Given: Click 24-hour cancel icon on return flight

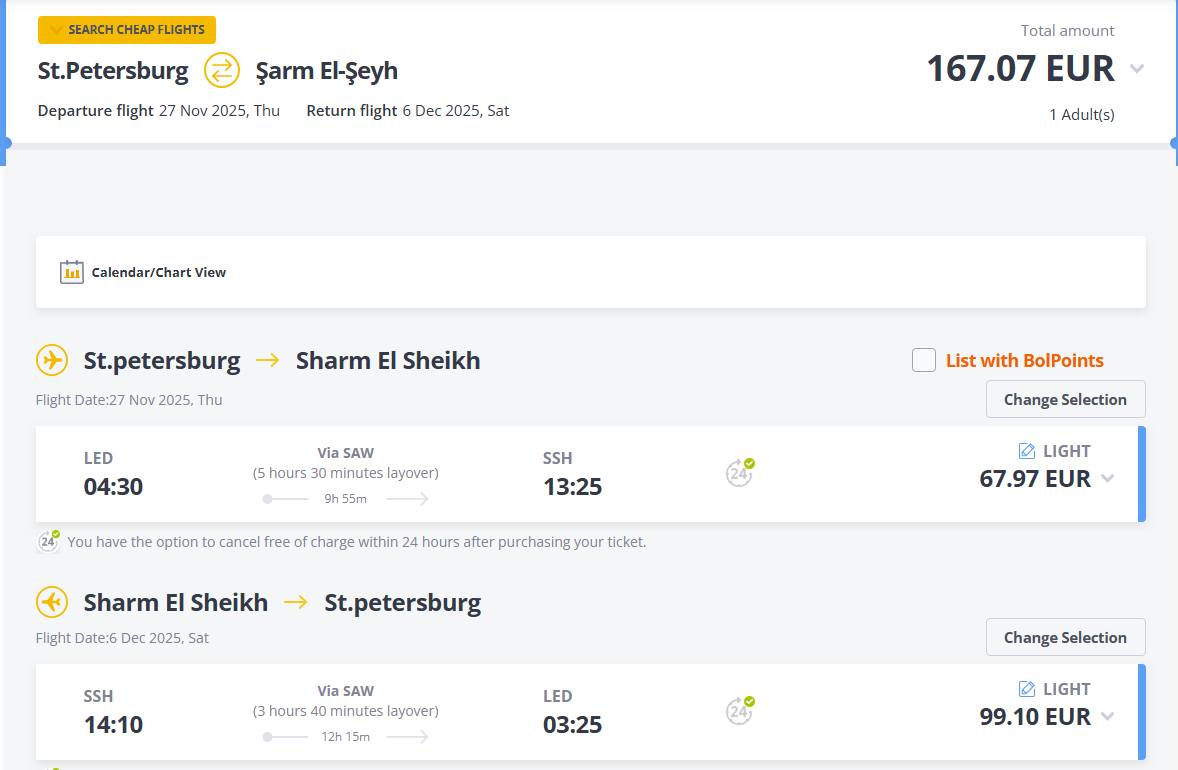Looking at the screenshot, I should [x=739, y=711].
